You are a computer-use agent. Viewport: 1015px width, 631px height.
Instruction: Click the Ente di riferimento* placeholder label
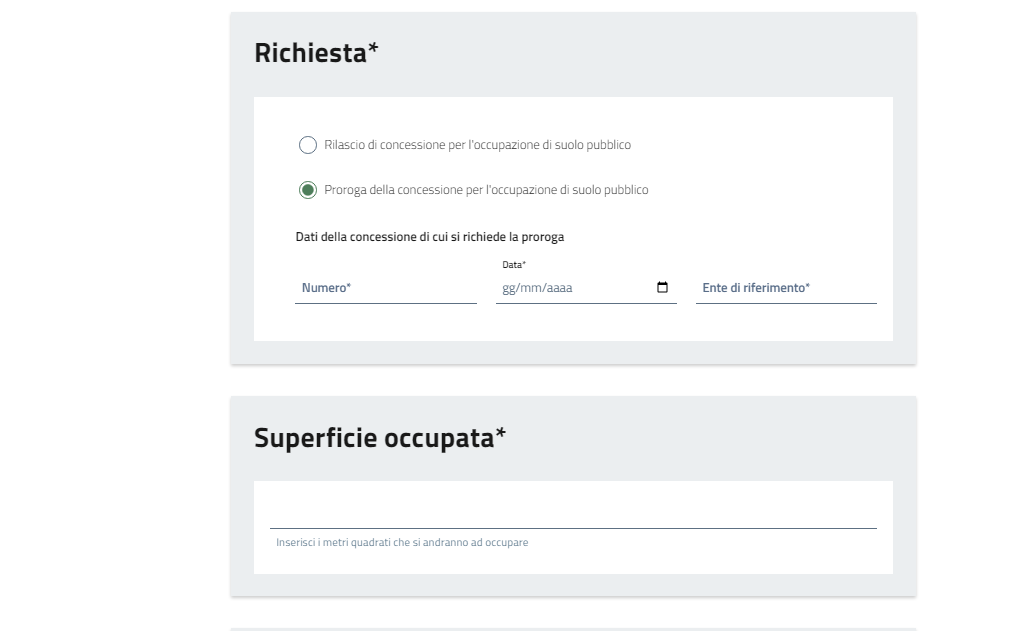pos(756,288)
